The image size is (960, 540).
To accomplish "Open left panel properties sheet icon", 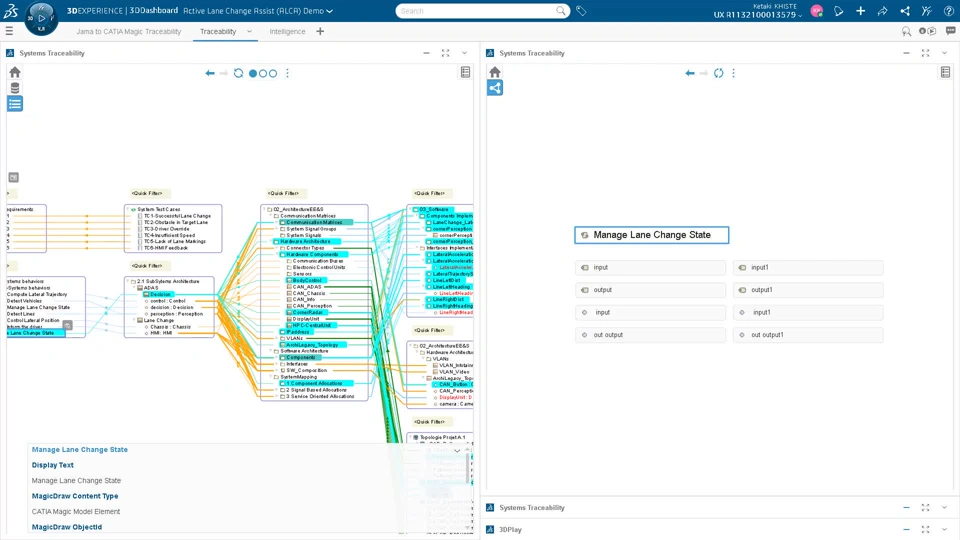I will point(465,72).
